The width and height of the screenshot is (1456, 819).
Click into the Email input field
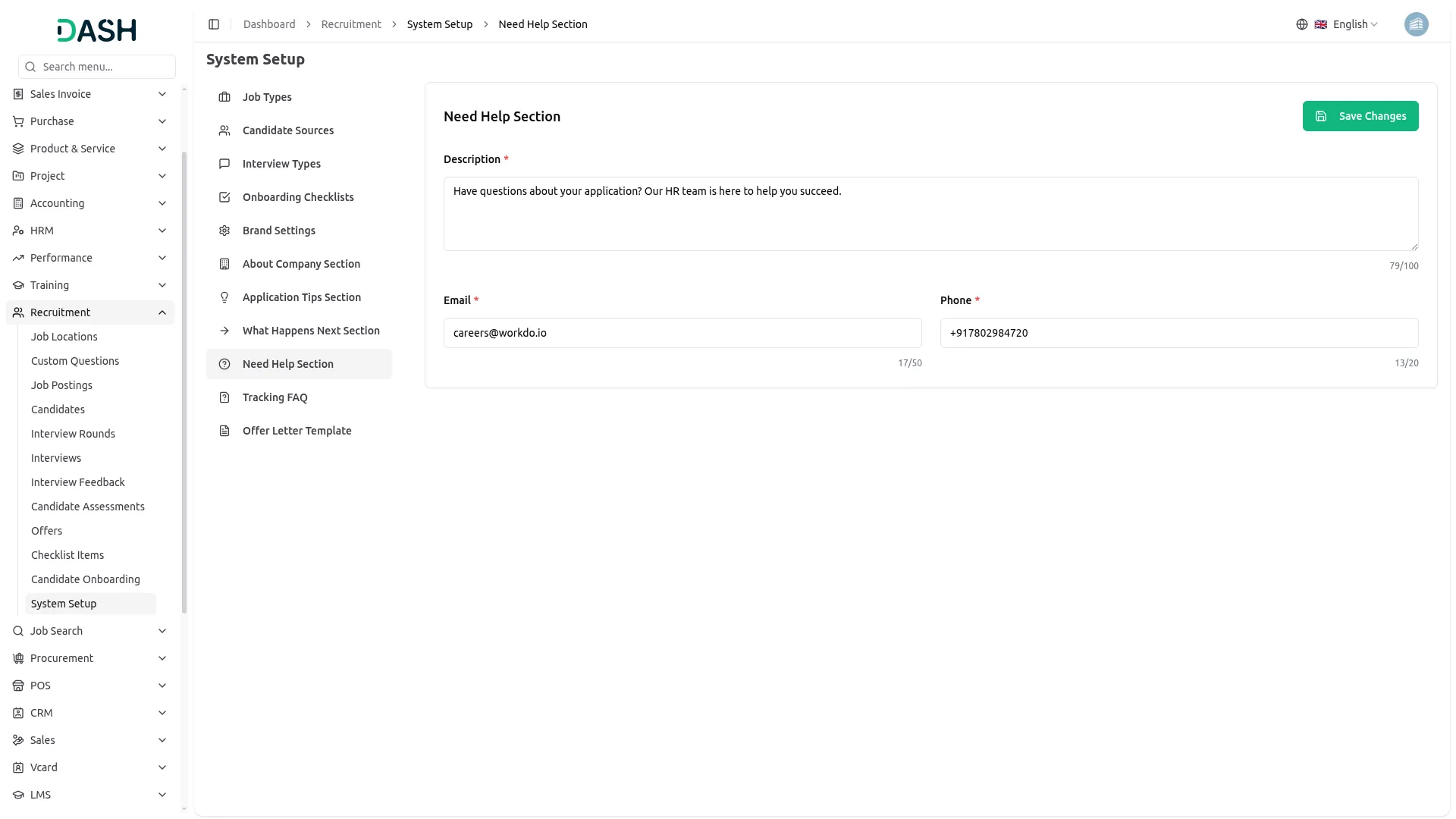coord(682,333)
